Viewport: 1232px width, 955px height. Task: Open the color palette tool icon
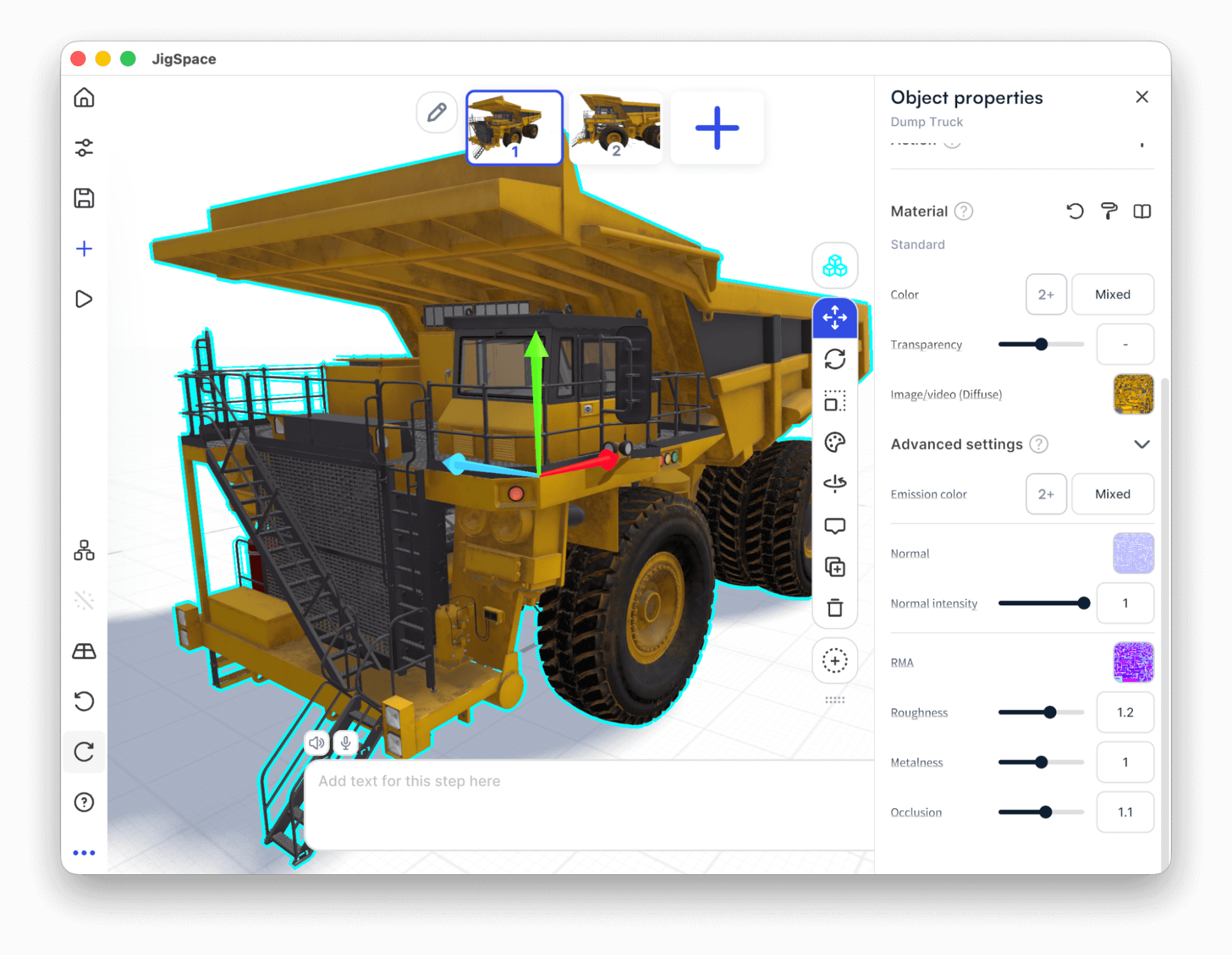pyautogui.click(x=834, y=442)
